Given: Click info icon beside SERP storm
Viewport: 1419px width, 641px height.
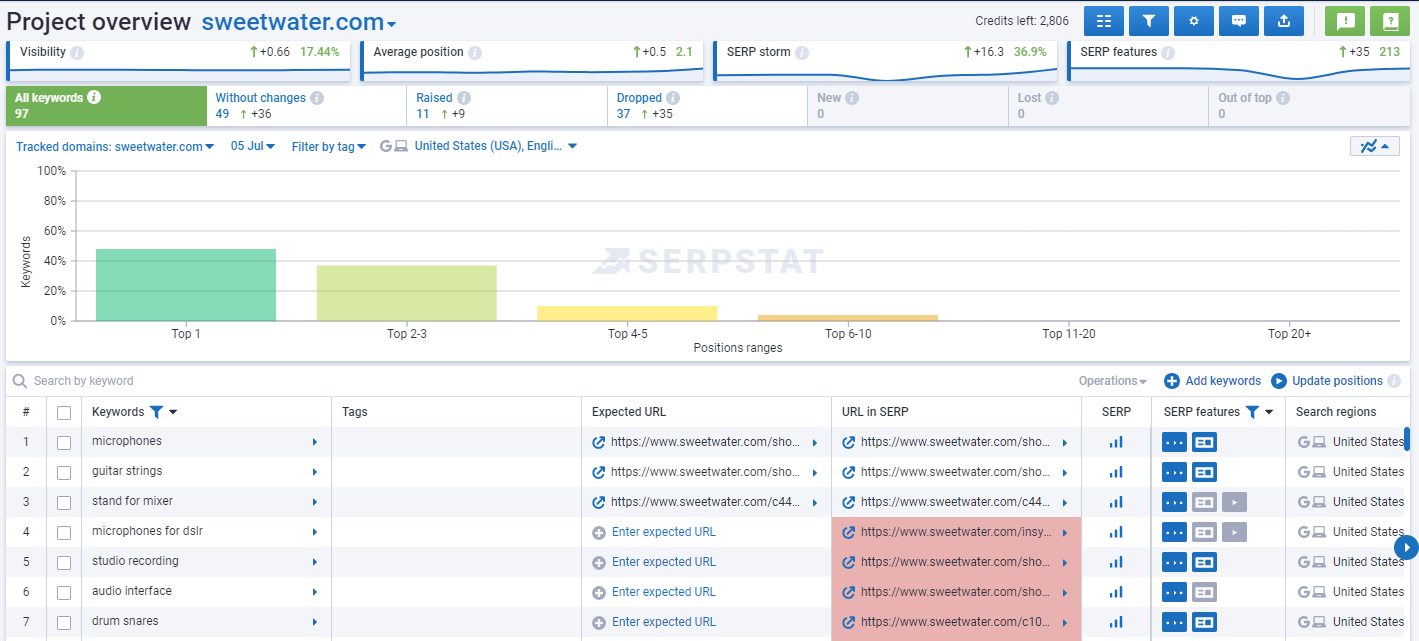Looking at the screenshot, I should [x=802, y=52].
